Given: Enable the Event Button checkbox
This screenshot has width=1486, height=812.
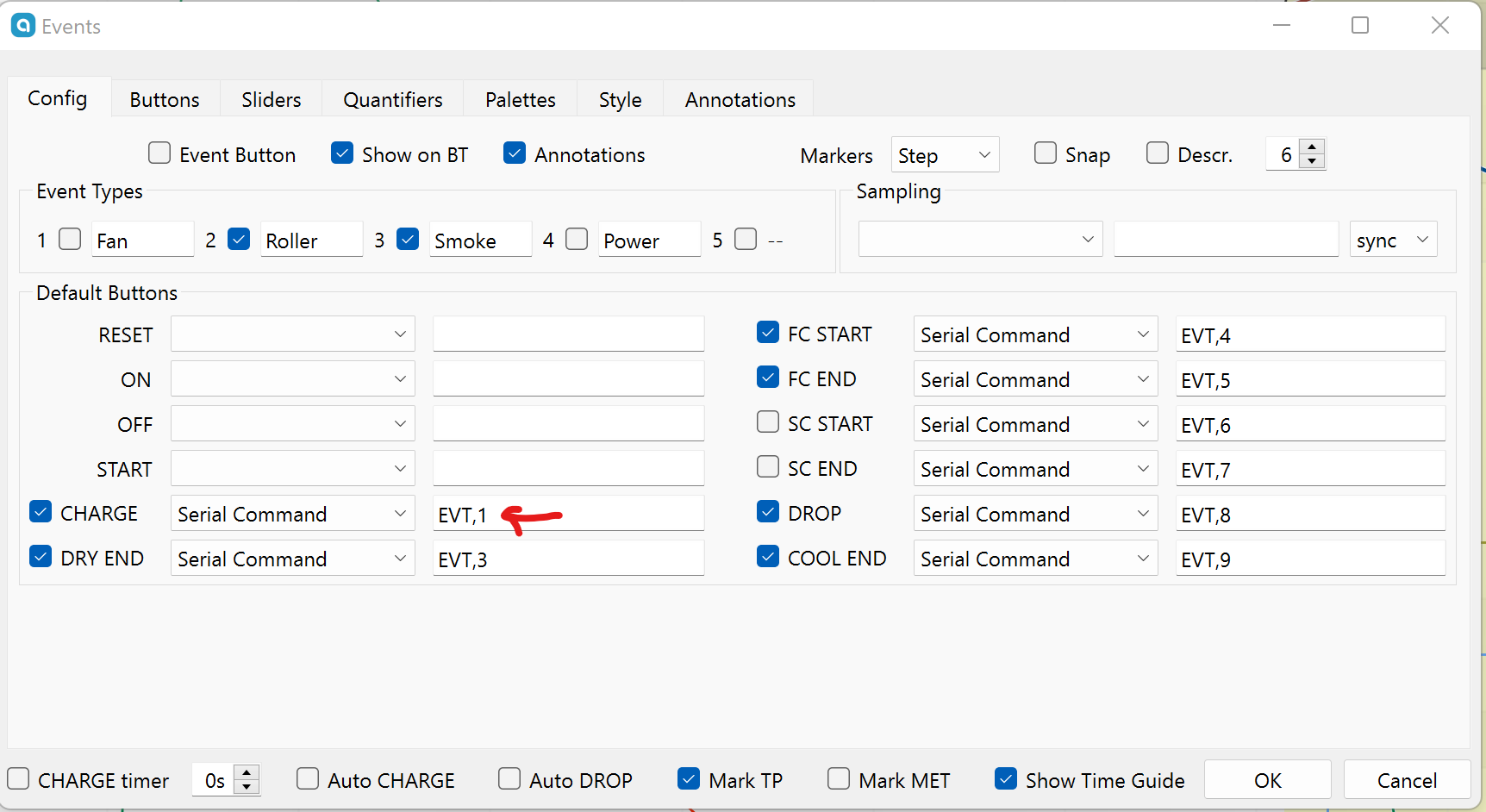Looking at the screenshot, I should (159, 153).
